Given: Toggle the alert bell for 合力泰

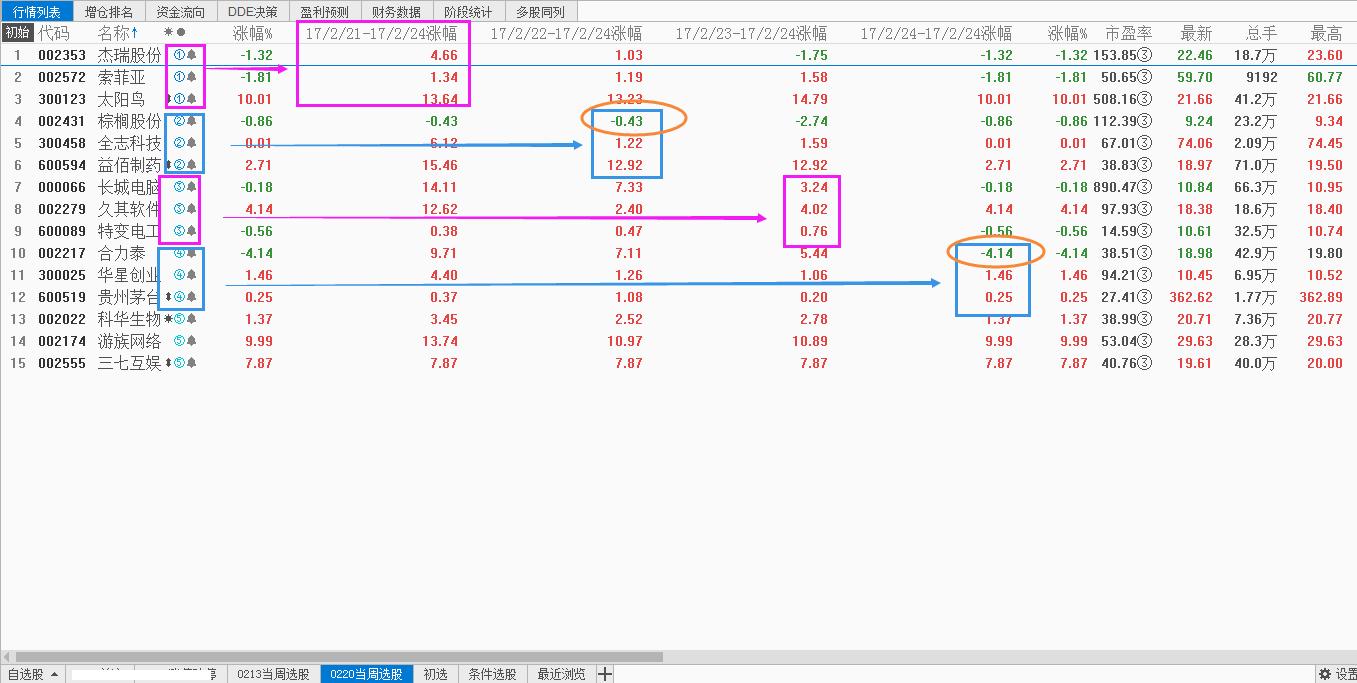Looking at the screenshot, I should point(191,253).
